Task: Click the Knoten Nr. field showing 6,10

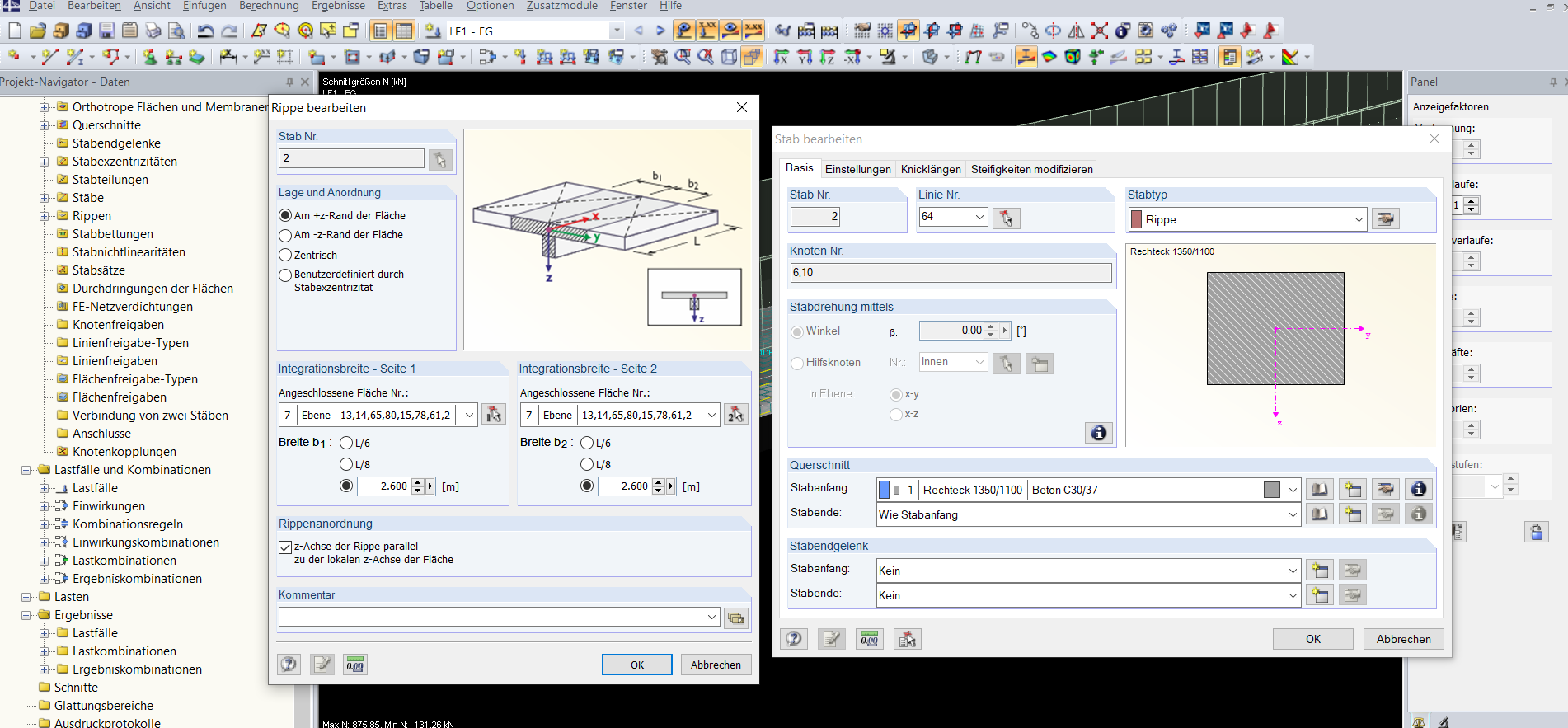Action: coord(951,273)
